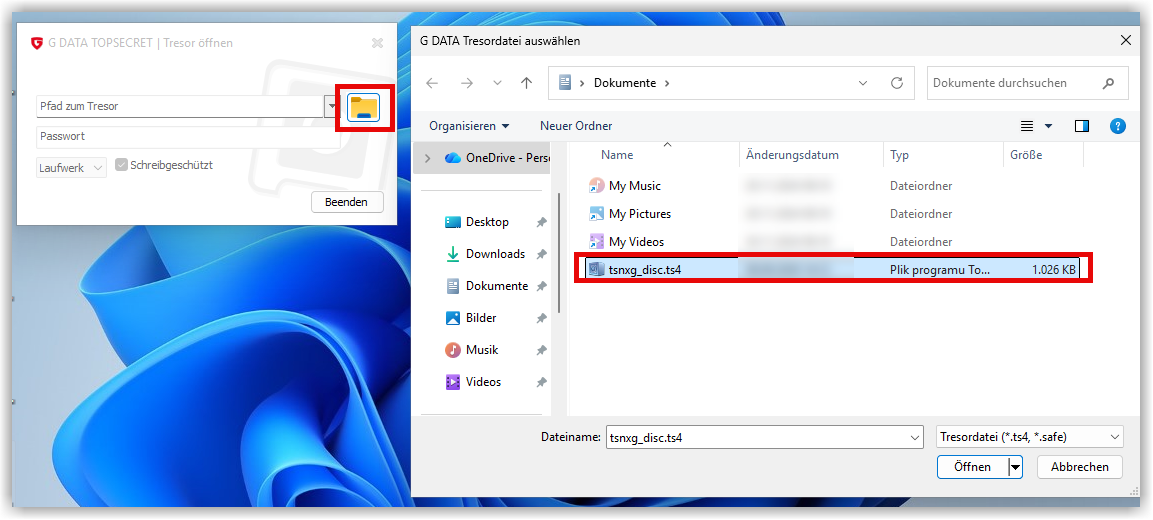Close the Tresor öffnen window
The width and height of the screenshot is (1153, 520).
[377, 43]
